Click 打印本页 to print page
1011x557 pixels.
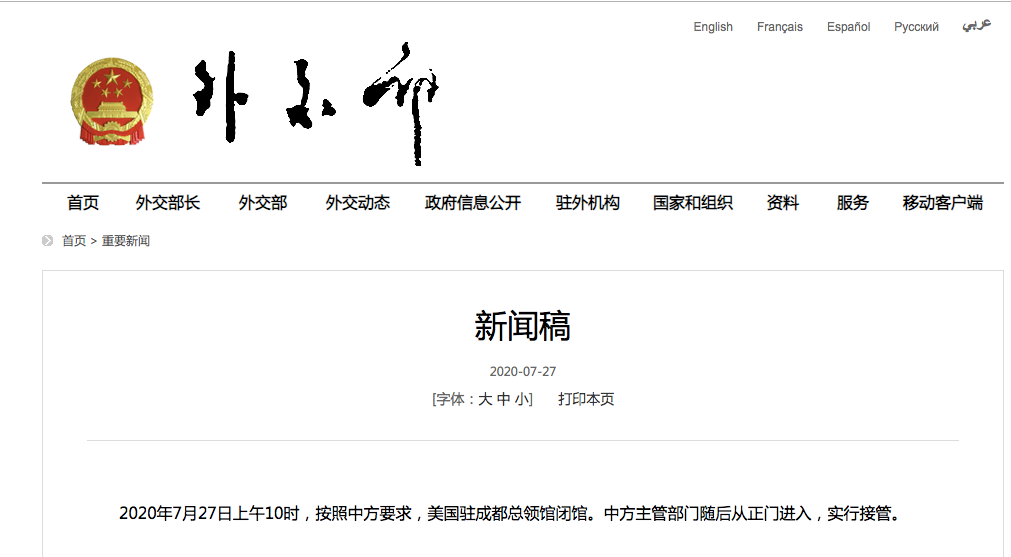pyautogui.click(x=586, y=399)
